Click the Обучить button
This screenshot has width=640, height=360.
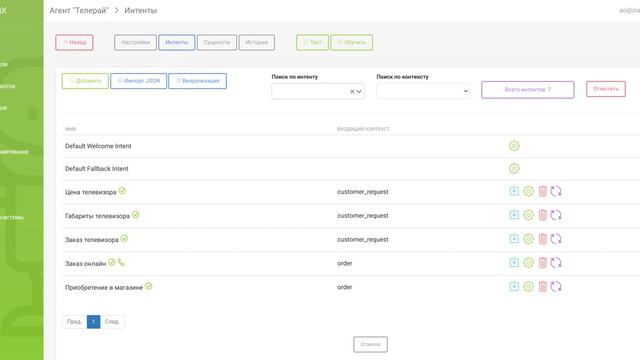coord(351,42)
